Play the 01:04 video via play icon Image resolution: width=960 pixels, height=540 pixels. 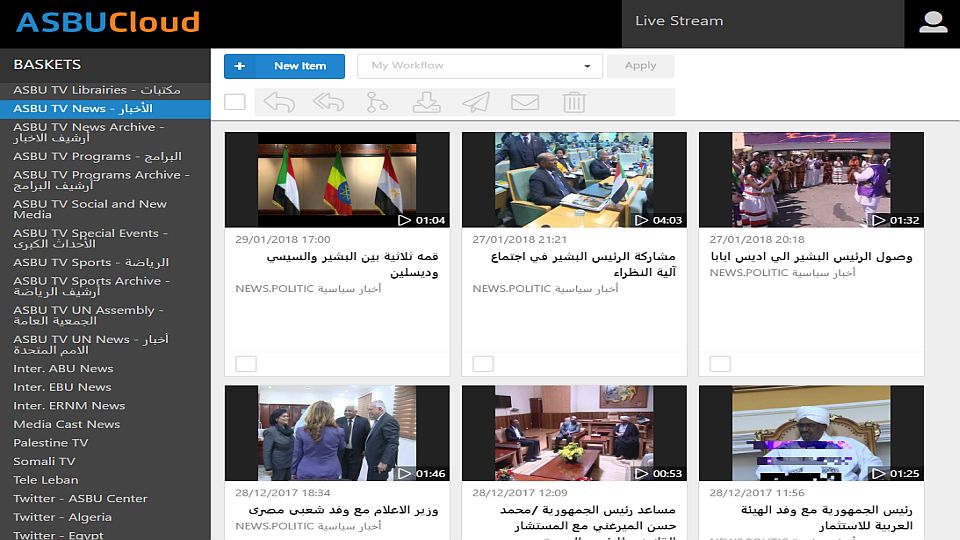tap(404, 220)
